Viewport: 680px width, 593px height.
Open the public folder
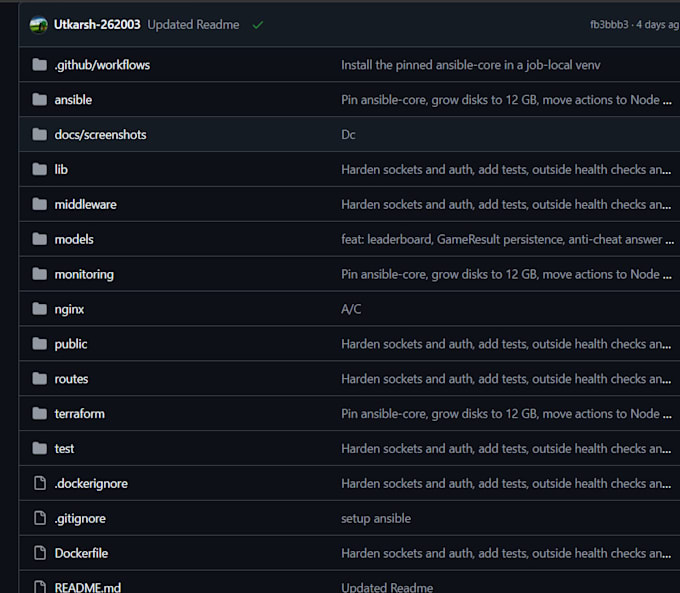[x=71, y=344]
